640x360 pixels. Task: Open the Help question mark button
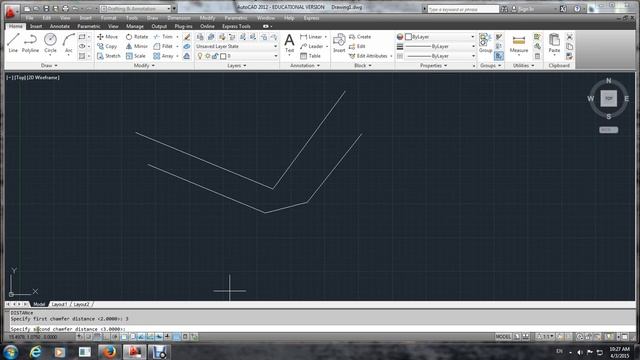pos(577,9)
